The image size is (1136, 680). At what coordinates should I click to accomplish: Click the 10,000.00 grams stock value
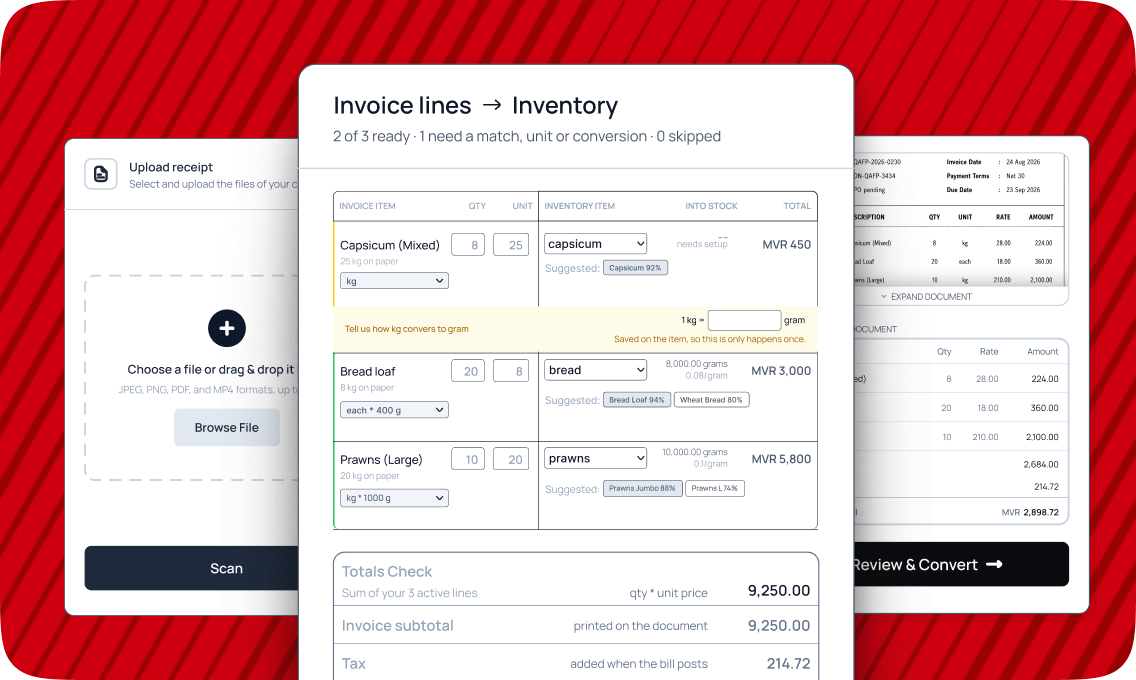pos(695,452)
